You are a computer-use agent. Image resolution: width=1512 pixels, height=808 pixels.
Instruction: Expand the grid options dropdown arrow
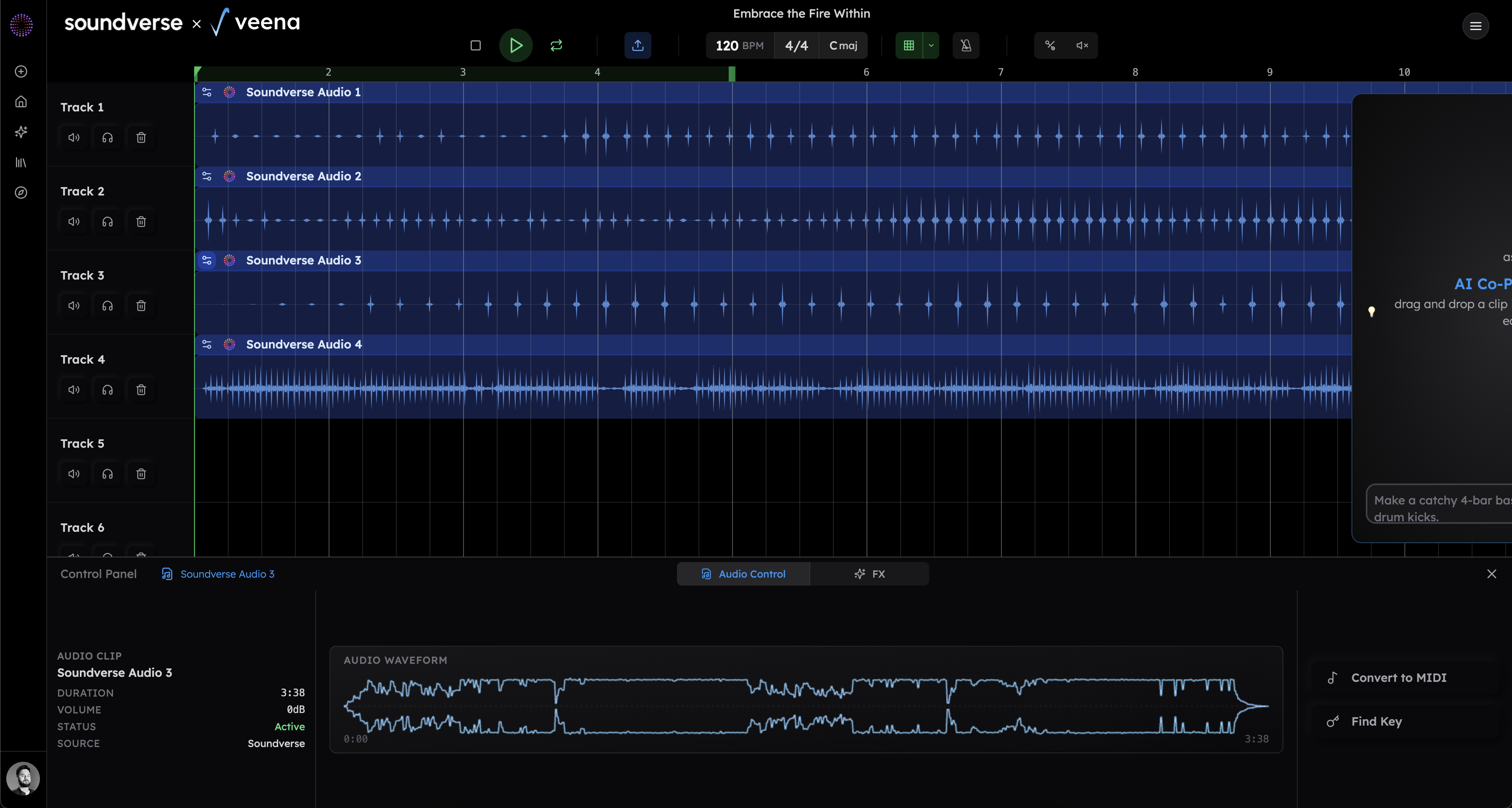[931, 45]
